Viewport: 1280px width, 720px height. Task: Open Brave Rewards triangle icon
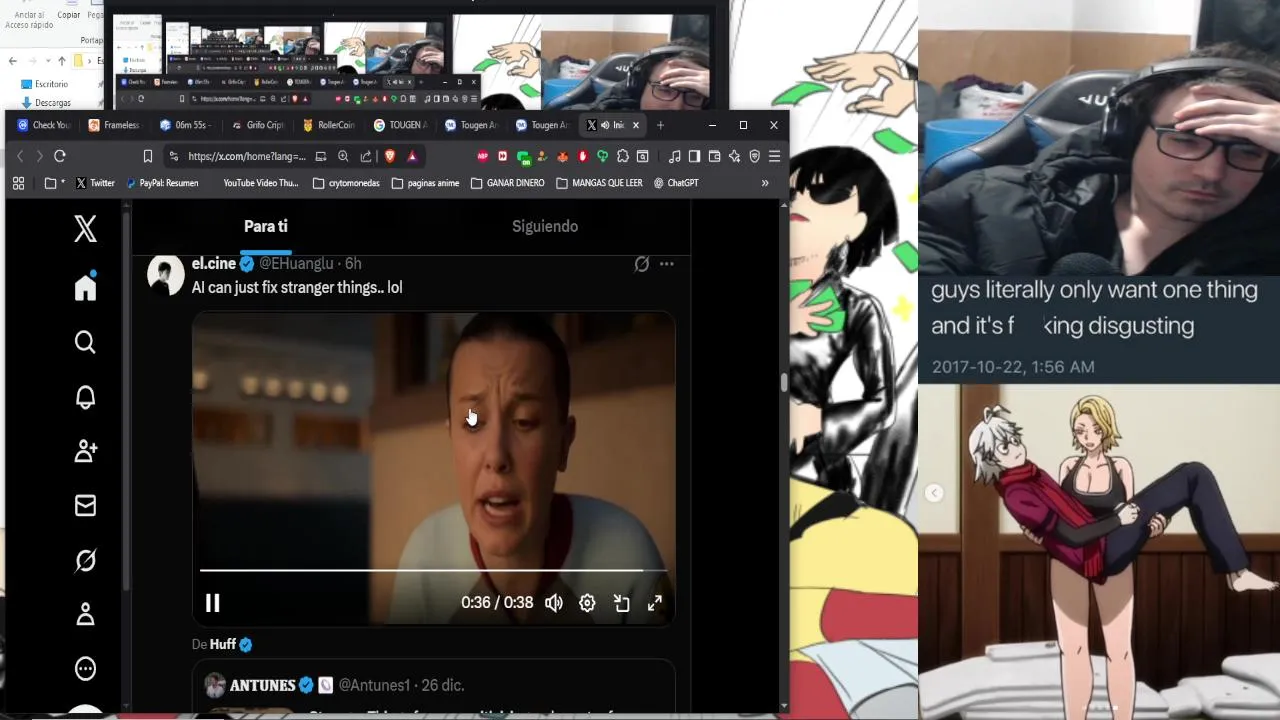[x=411, y=156]
